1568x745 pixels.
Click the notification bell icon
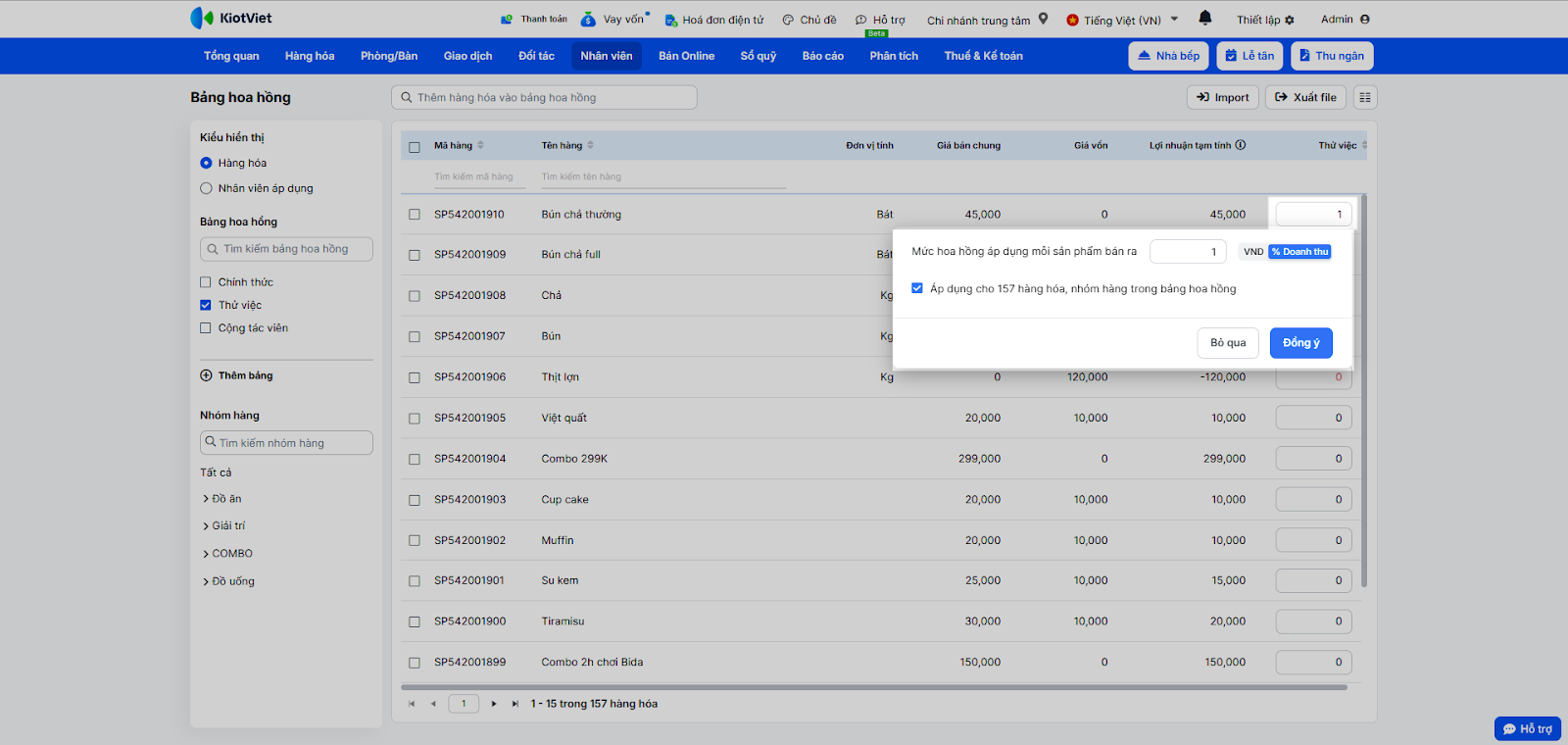point(1205,18)
